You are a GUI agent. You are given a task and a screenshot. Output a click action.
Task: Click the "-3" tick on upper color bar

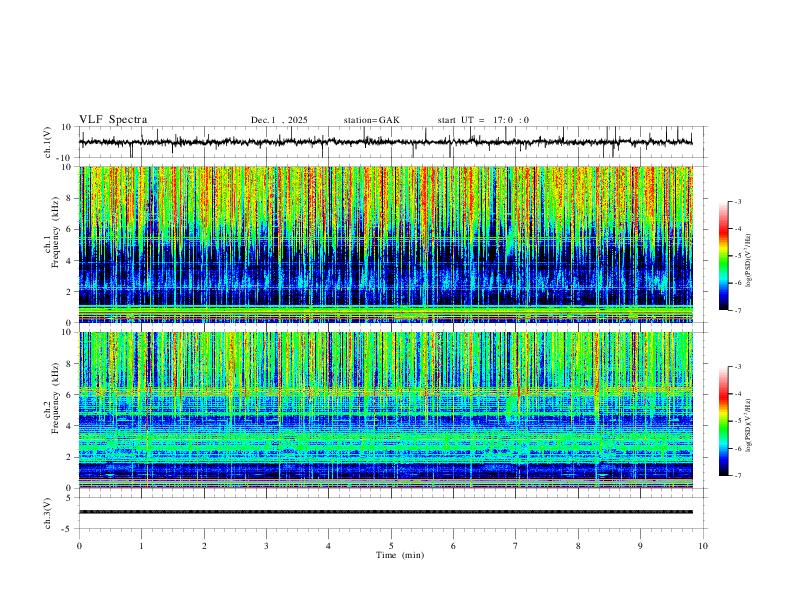[737, 201]
